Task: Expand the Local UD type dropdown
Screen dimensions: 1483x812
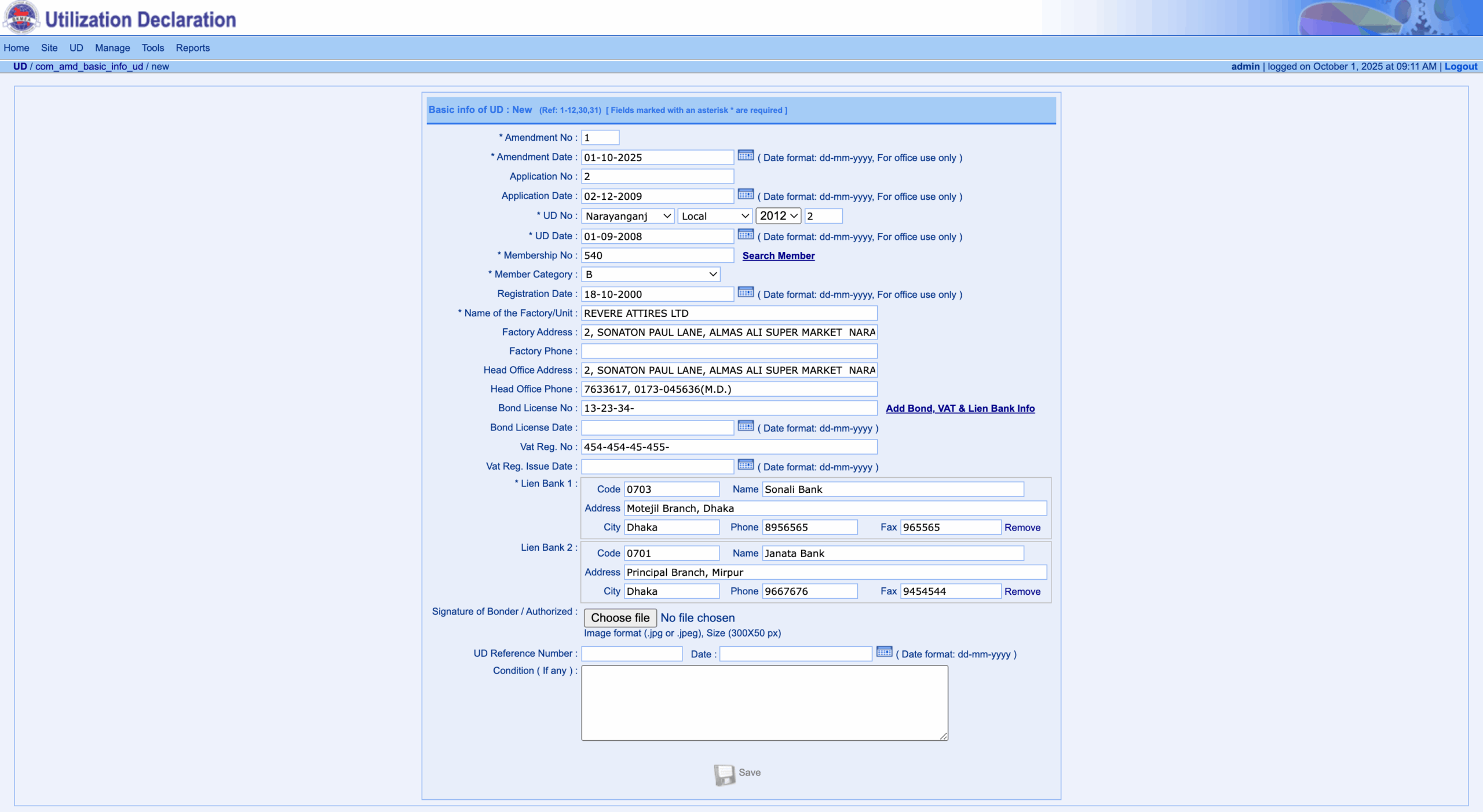Action: (x=715, y=216)
